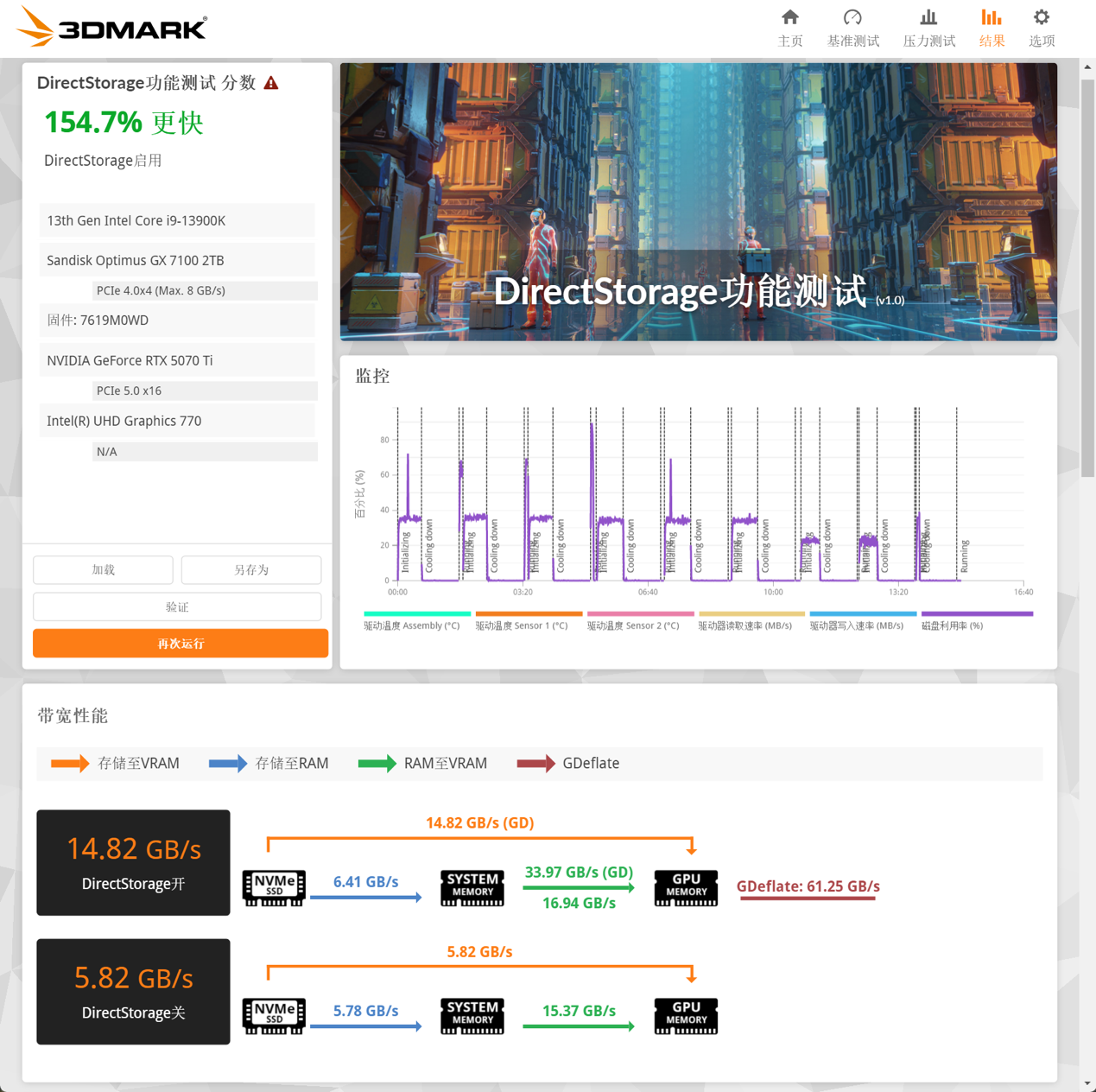Toggle 驱动温度 Sensor 2 pink legend swatch
The image size is (1096, 1092).
tap(641, 614)
